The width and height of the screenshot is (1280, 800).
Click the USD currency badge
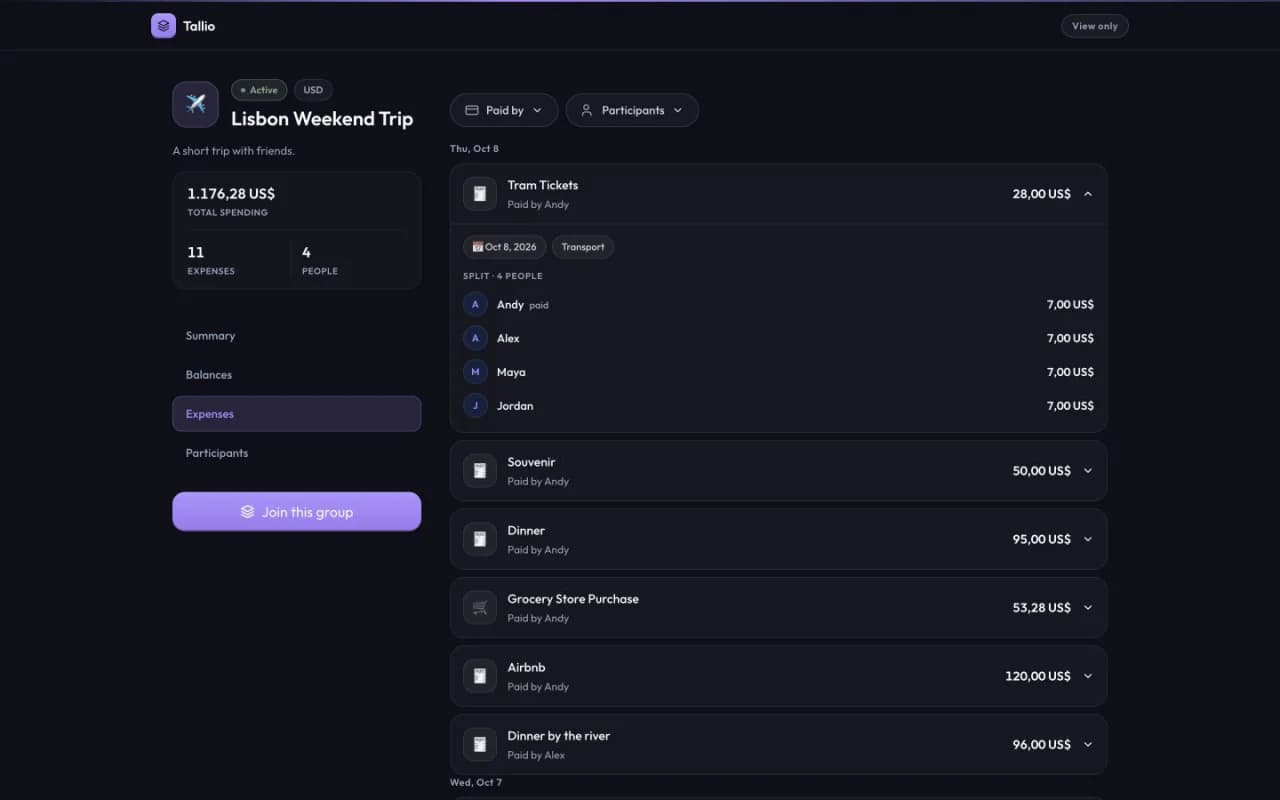(x=313, y=90)
